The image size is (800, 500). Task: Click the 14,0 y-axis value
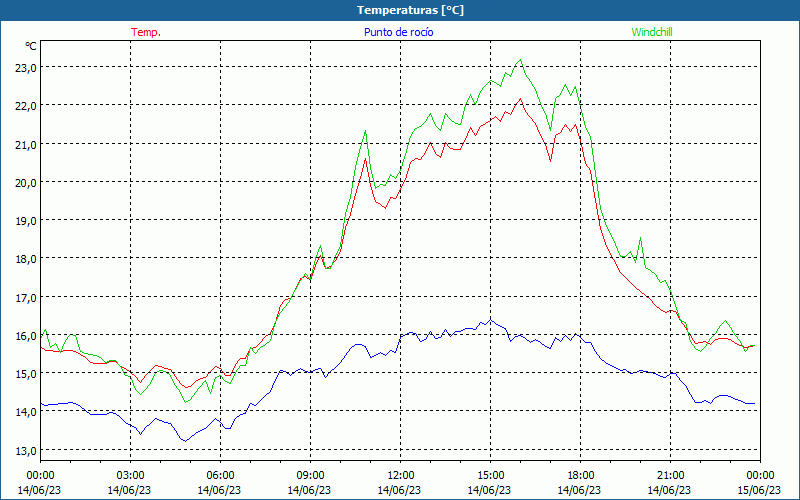tap(26, 411)
